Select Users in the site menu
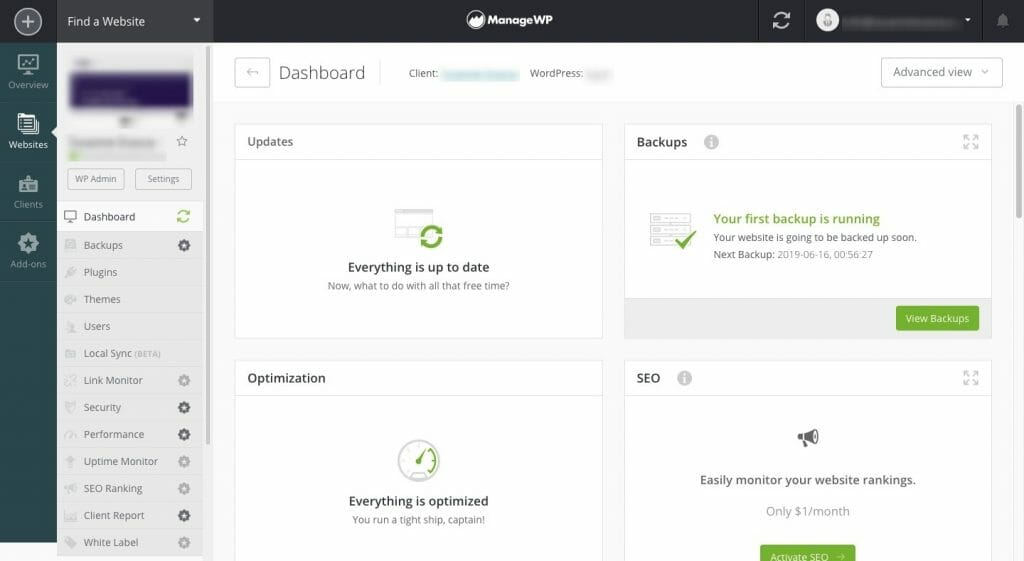The height and width of the screenshot is (561, 1024). (130, 326)
